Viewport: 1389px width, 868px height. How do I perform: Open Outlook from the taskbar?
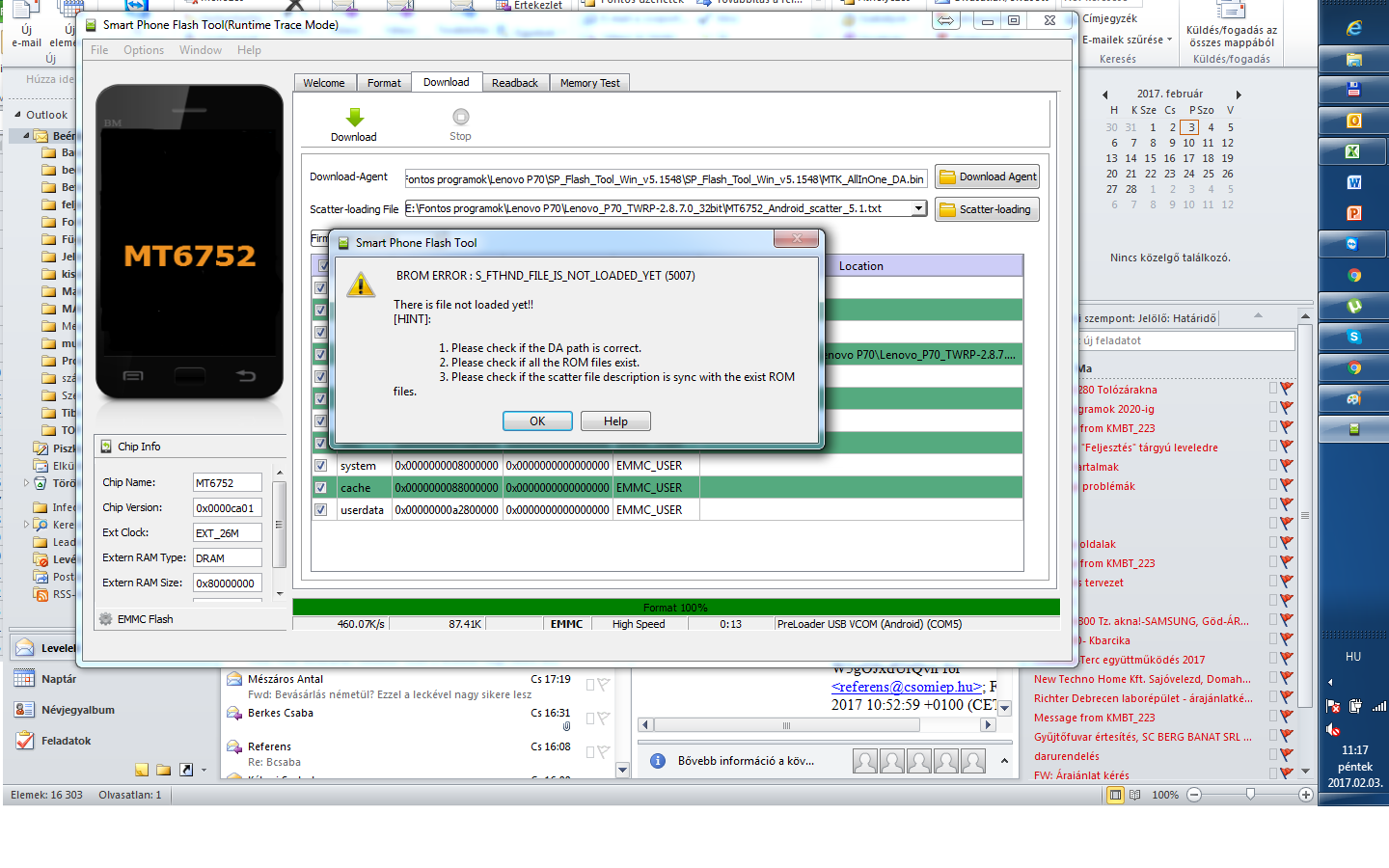1354,121
